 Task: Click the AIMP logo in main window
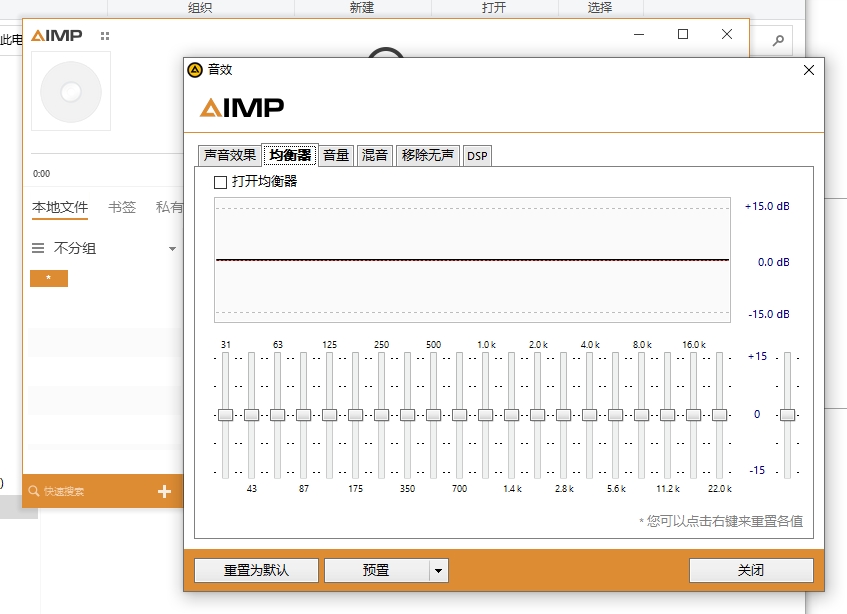click(57, 36)
